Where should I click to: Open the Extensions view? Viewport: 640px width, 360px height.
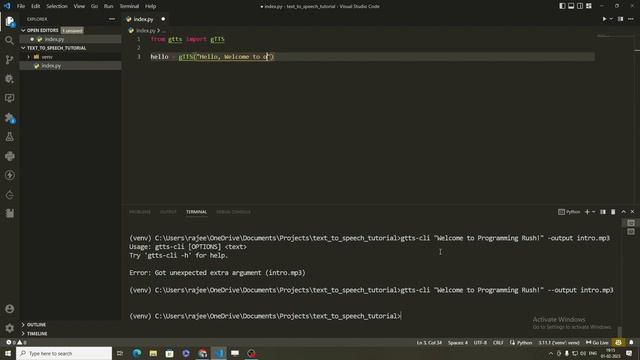pos(9,118)
